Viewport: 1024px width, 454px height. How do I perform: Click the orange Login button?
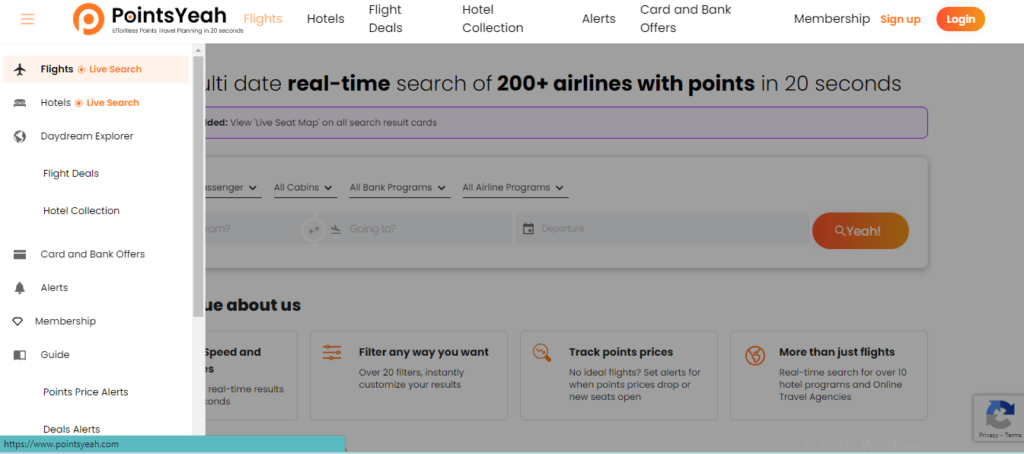pos(961,19)
